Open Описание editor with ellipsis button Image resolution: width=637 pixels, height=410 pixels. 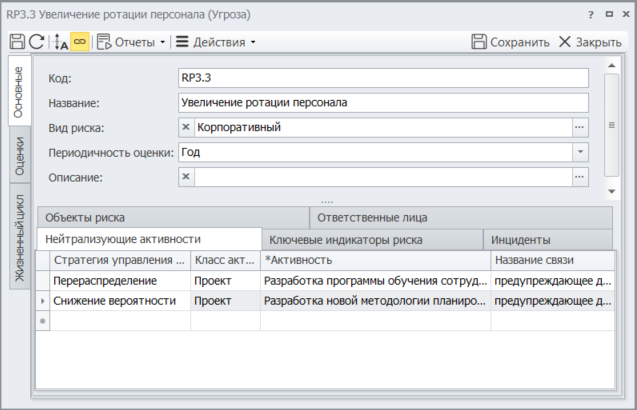[579, 177]
